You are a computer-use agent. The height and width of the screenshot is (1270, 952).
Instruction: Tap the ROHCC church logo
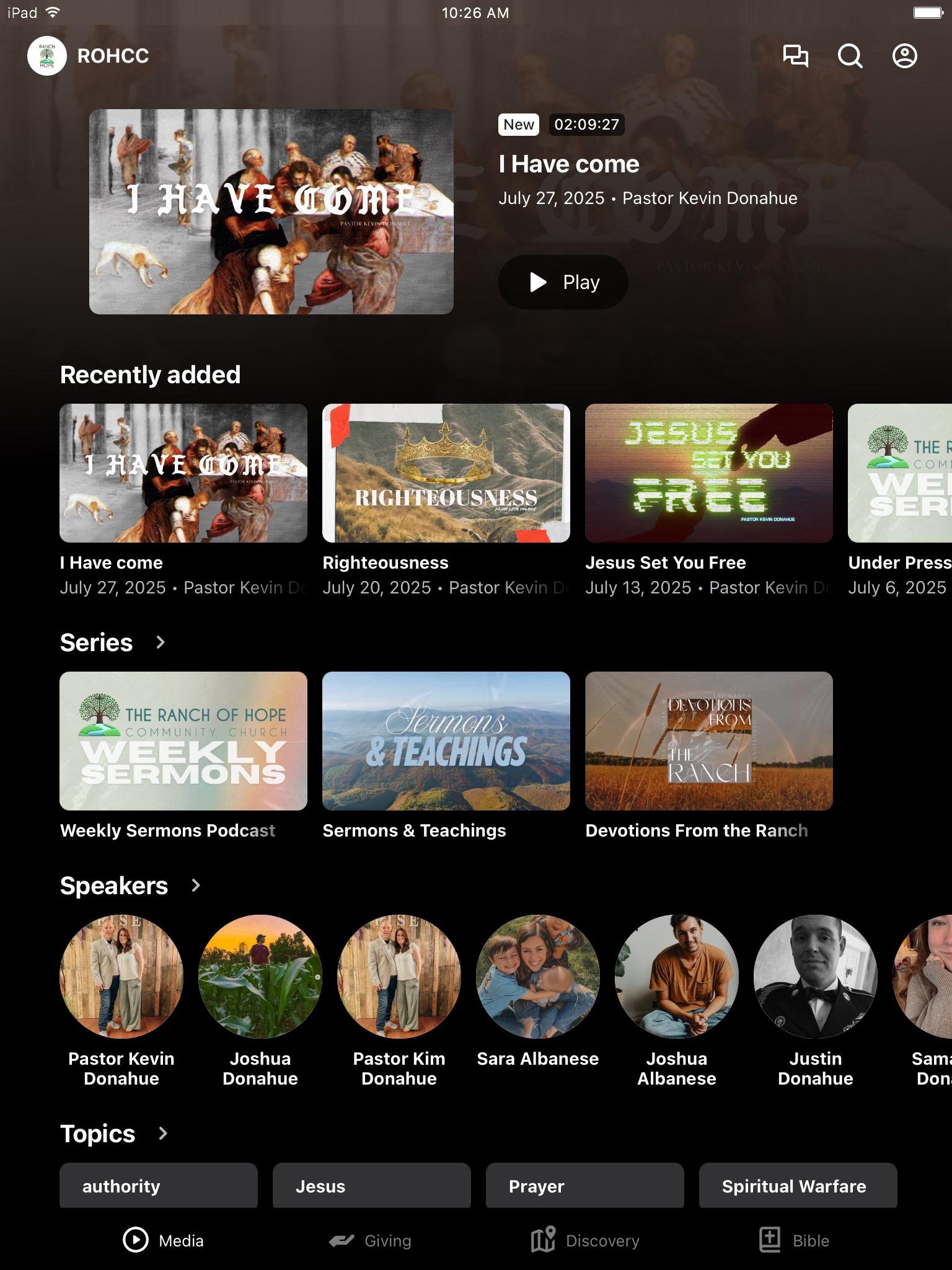point(47,56)
